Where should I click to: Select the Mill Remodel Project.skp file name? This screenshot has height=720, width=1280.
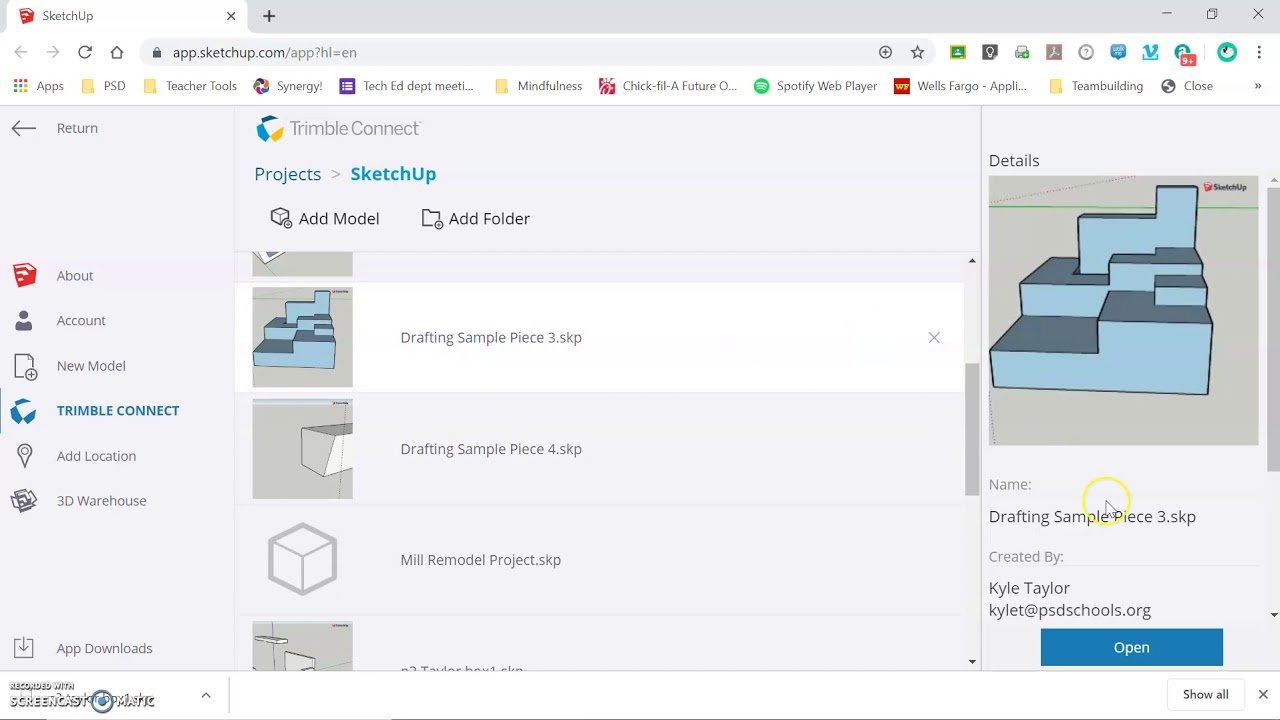pyautogui.click(x=480, y=560)
